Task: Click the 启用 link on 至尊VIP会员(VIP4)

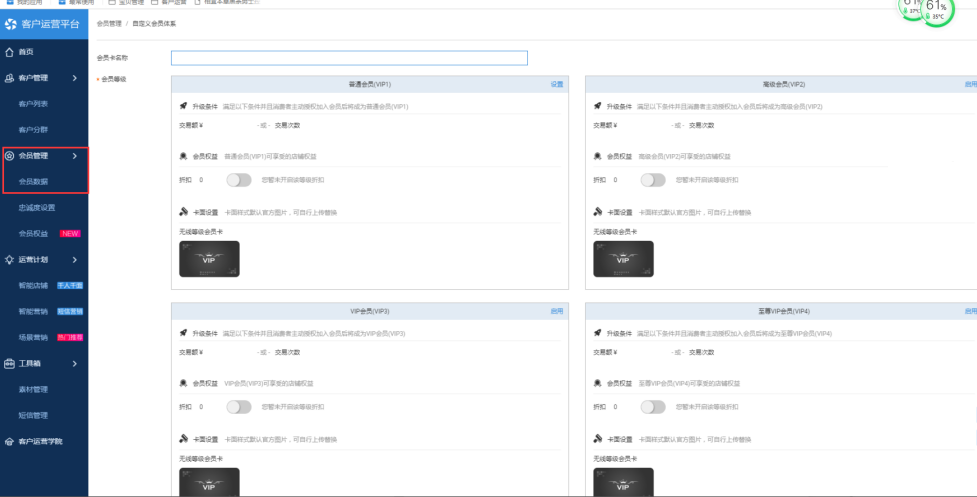Action: (x=971, y=311)
